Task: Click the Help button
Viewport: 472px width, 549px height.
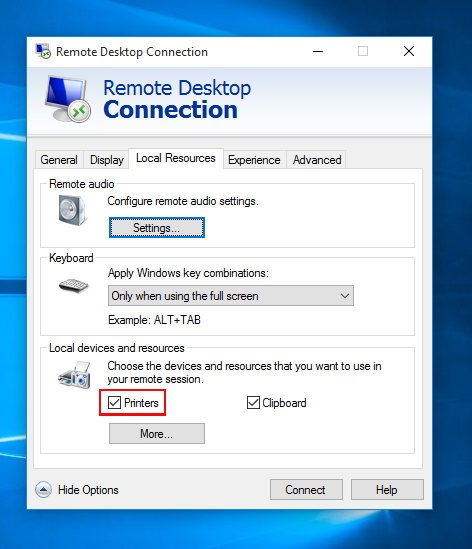Action: (387, 489)
